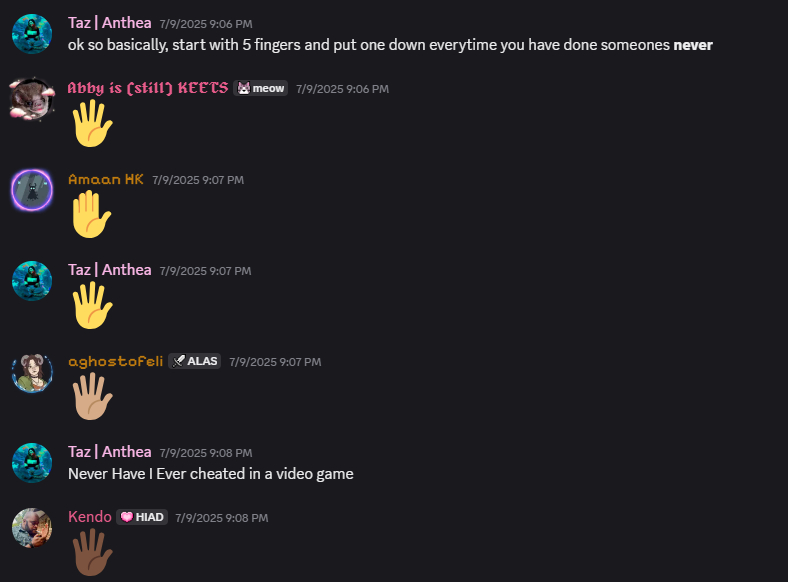
Task: Click the Amaan HK username
Action: [105, 179]
